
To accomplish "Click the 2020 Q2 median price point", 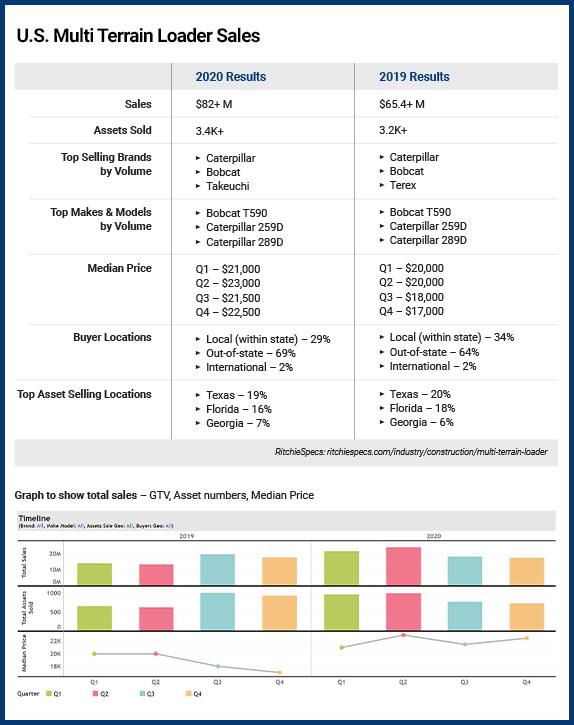I will [x=403, y=635].
